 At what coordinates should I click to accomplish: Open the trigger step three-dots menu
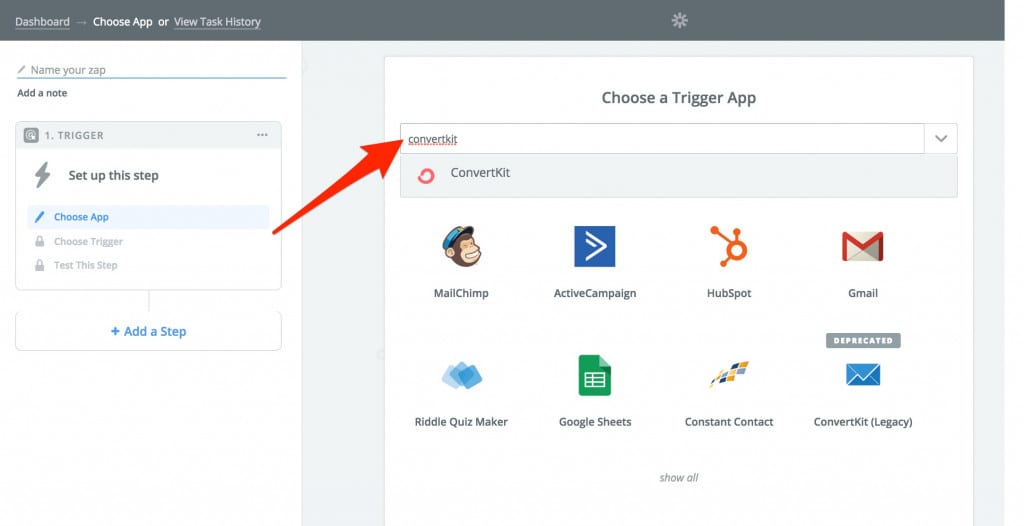263,135
